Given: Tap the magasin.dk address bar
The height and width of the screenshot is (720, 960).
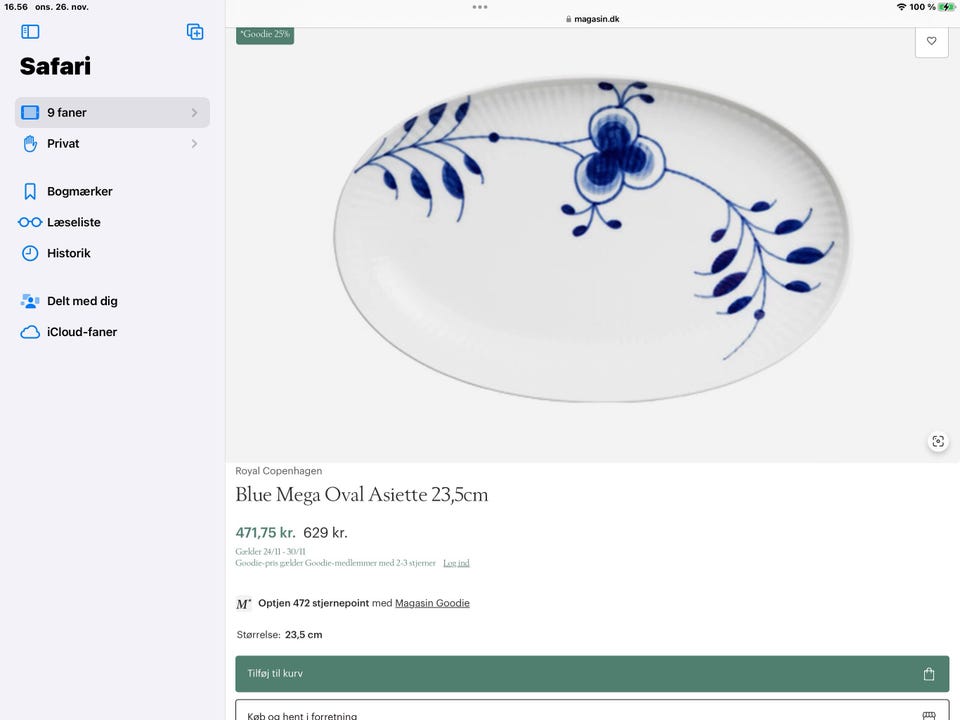Looking at the screenshot, I should (592, 19).
